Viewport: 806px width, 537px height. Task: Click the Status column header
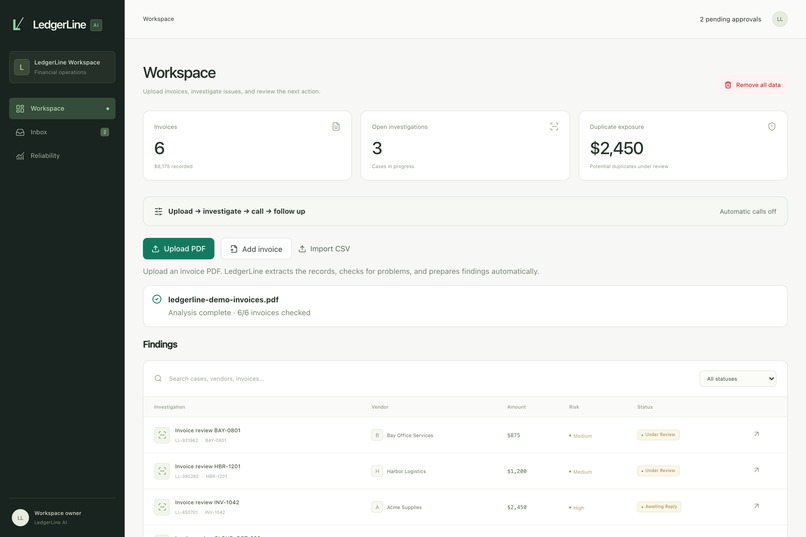pyautogui.click(x=645, y=407)
